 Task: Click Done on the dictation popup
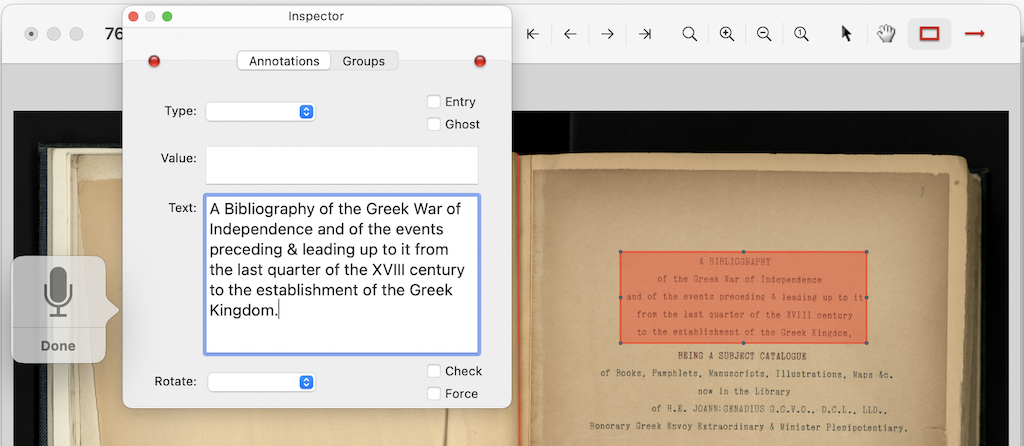pyautogui.click(x=58, y=346)
